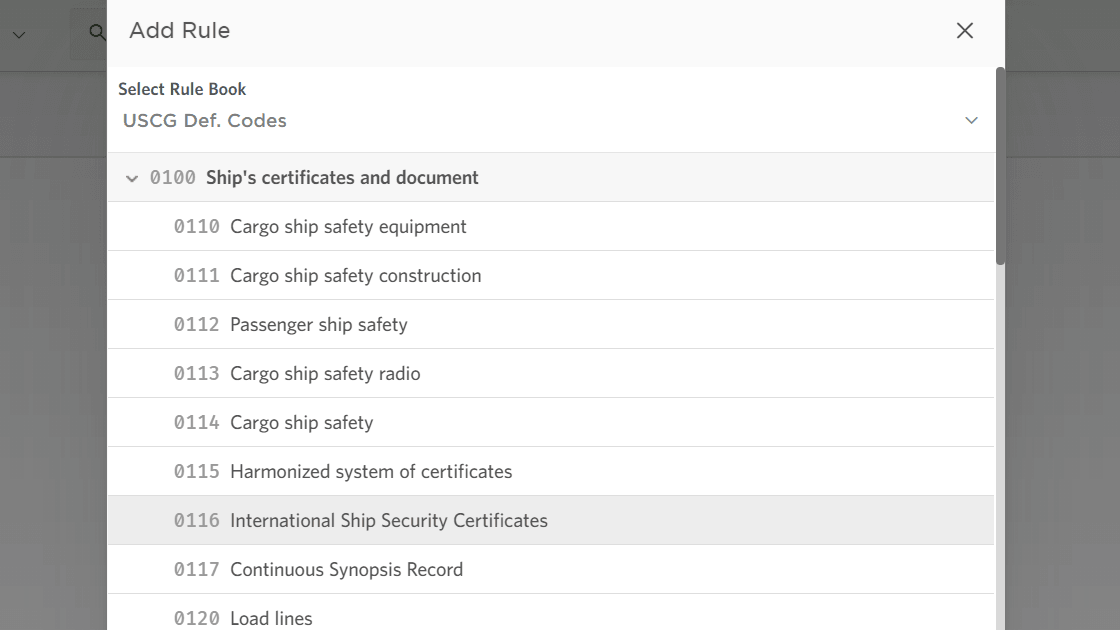Close the Add Rule dialog
The width and height of the screenshot is (1120, 630).
[965, 31]
